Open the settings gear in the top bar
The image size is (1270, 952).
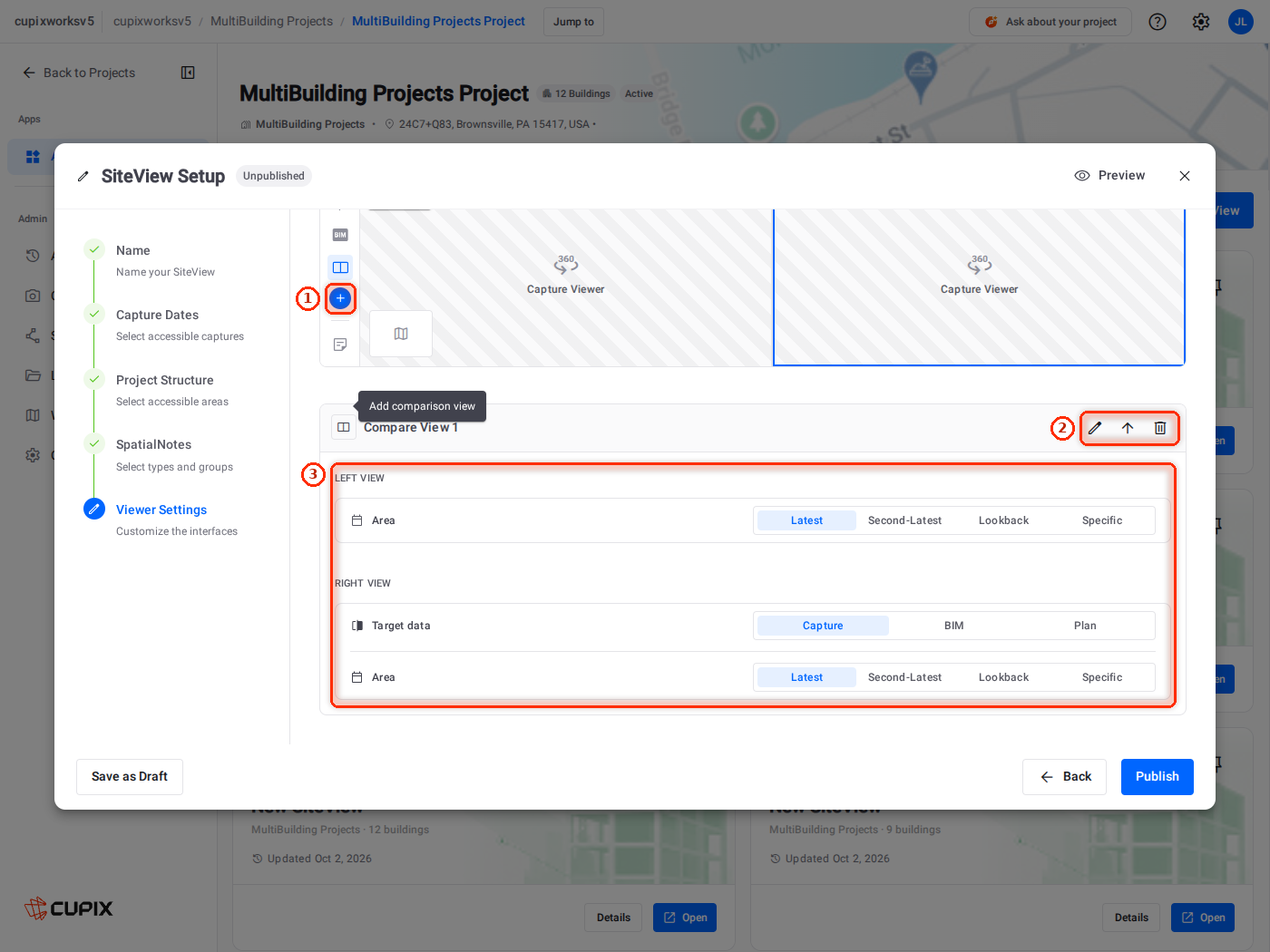click(1201, 22)
